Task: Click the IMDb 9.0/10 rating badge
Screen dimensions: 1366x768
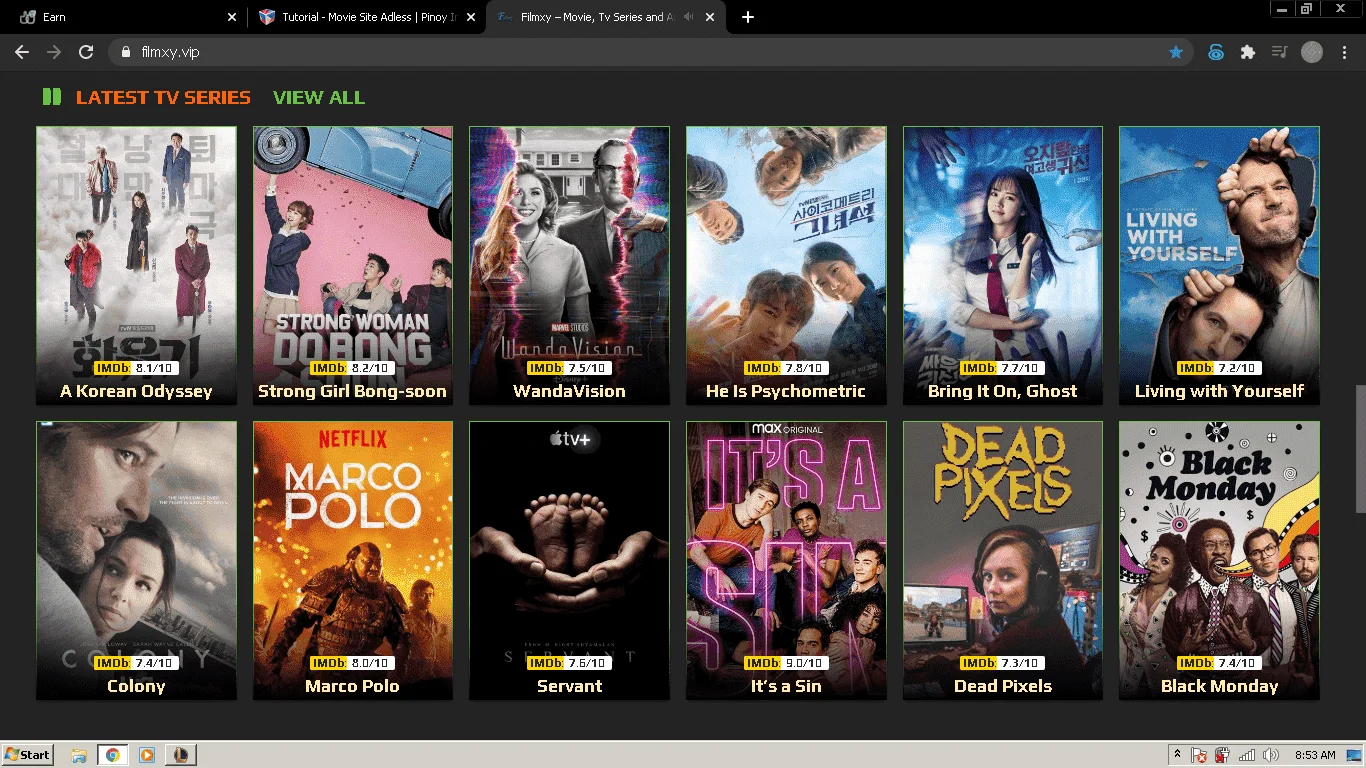Action: pos(786,663)
